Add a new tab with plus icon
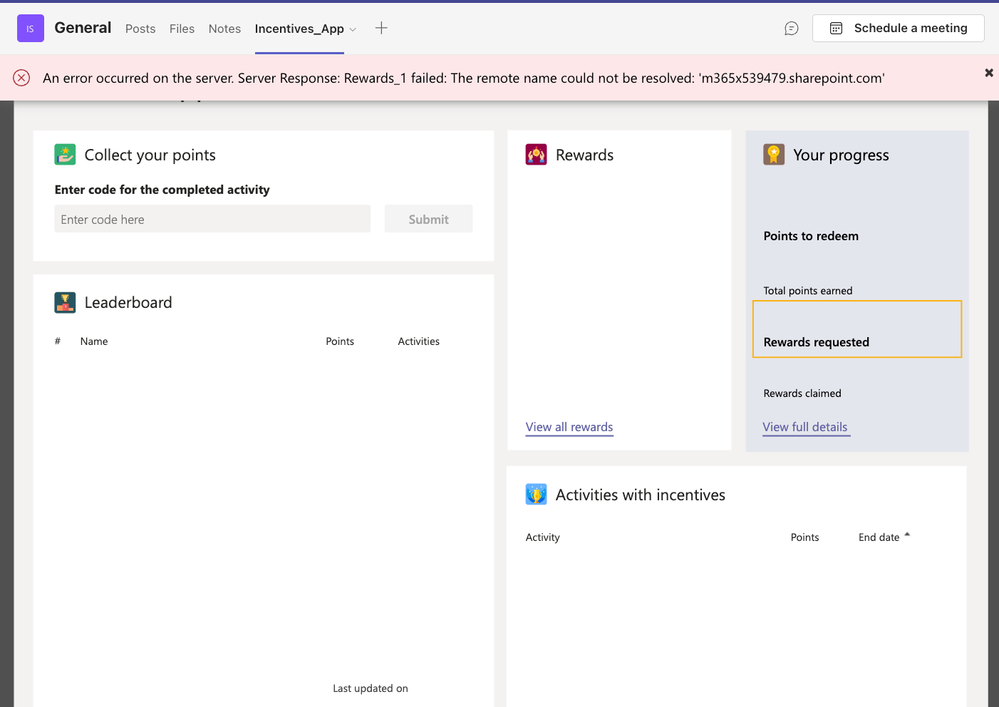The width and height of the screenshot is (999, 707). 381,28
